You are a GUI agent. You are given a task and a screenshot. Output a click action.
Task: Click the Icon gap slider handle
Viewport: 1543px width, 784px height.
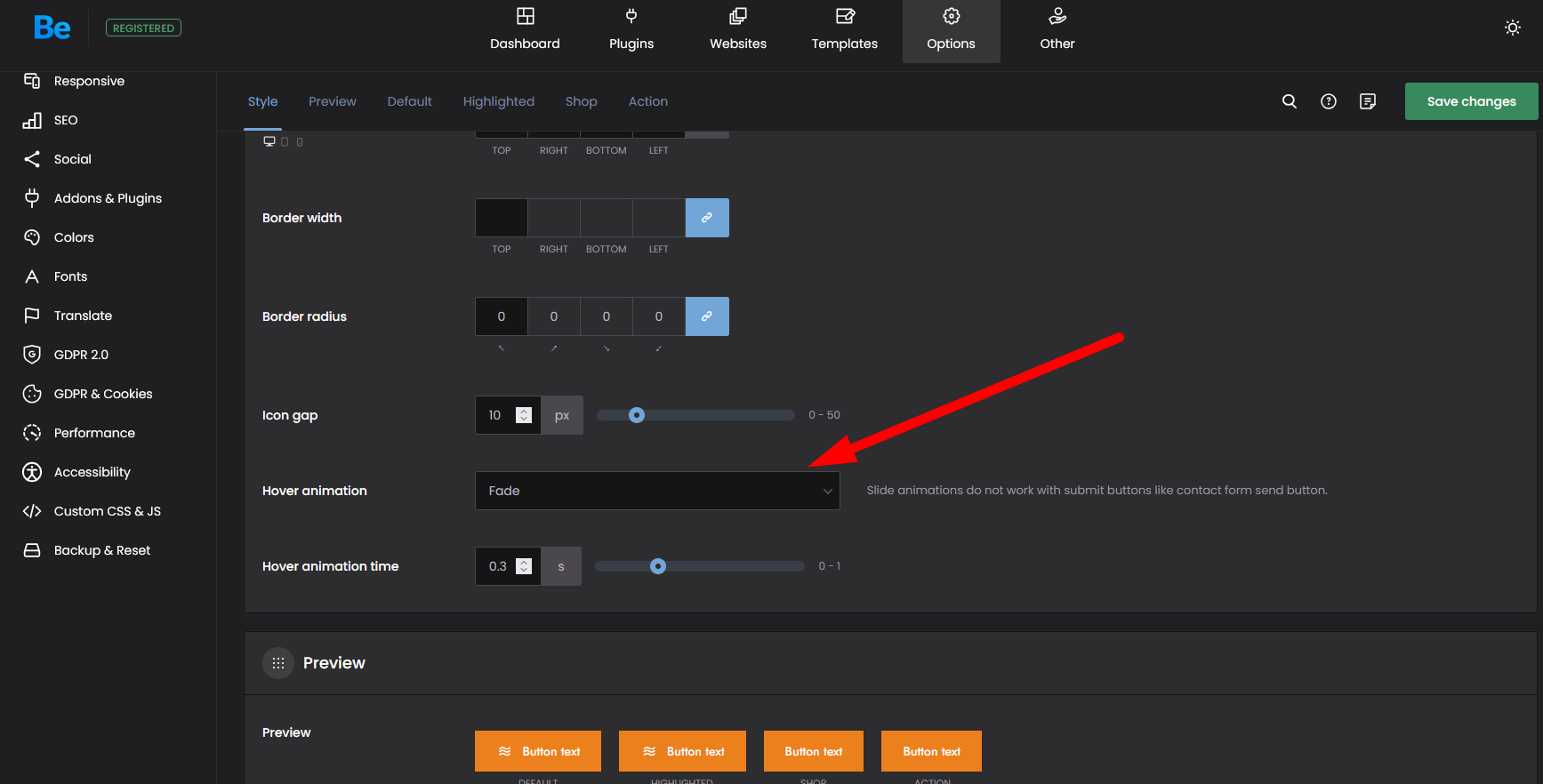pos(637,415)
